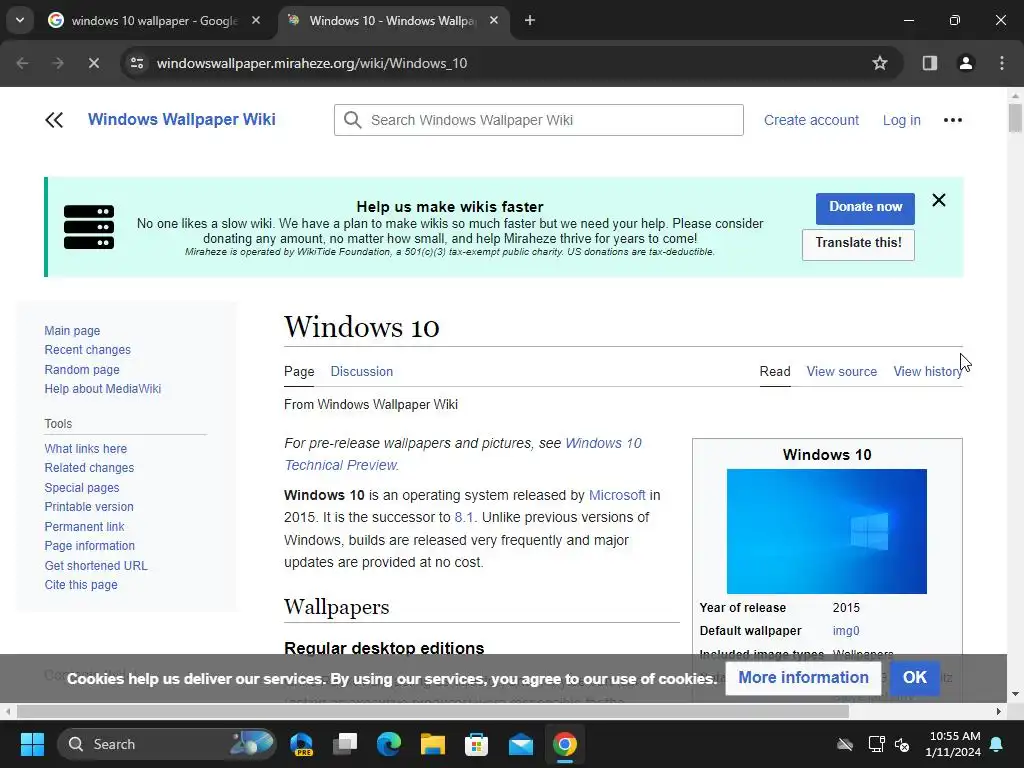
Task: Open What links here
Action: point(86,449)
